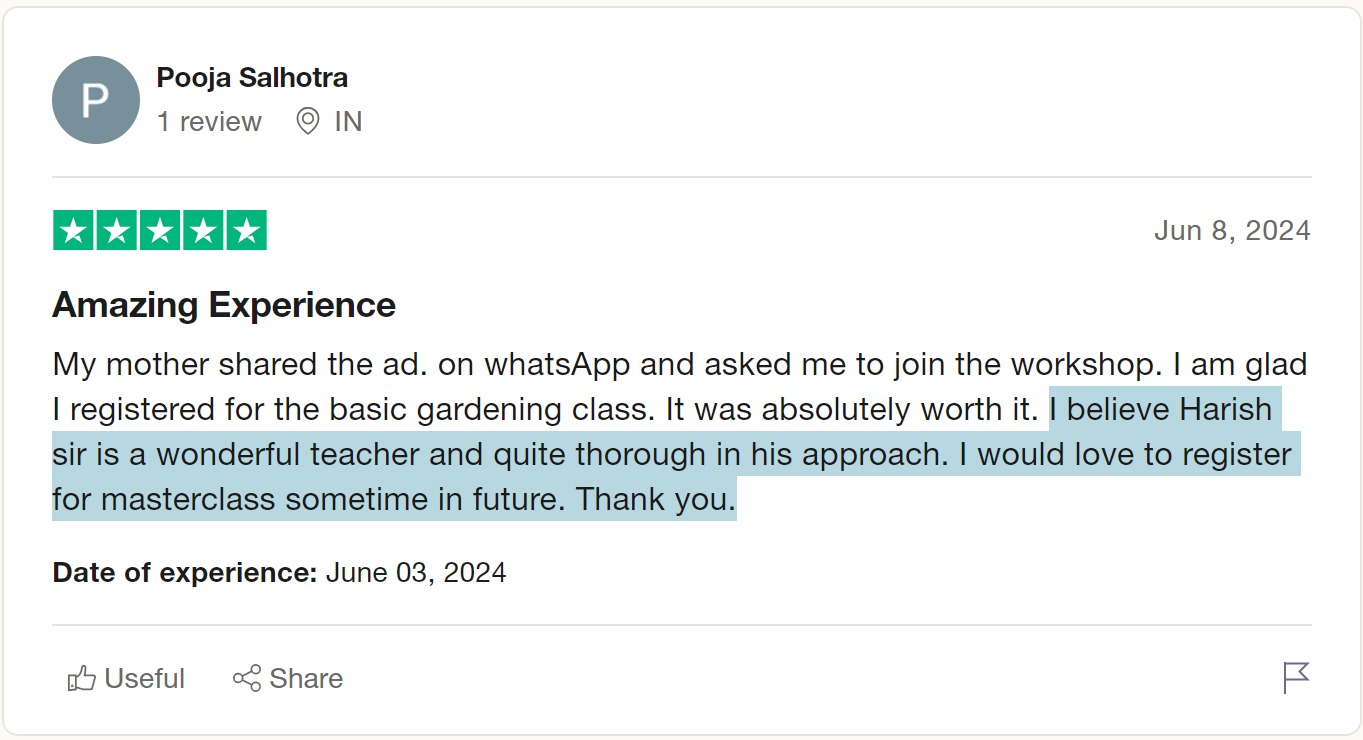Open the 'Amazing Experience' review title

(224, 305)
